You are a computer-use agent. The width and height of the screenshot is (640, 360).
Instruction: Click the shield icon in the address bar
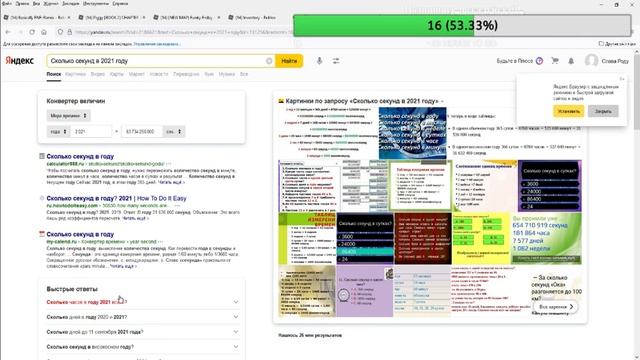click(60, 32)
